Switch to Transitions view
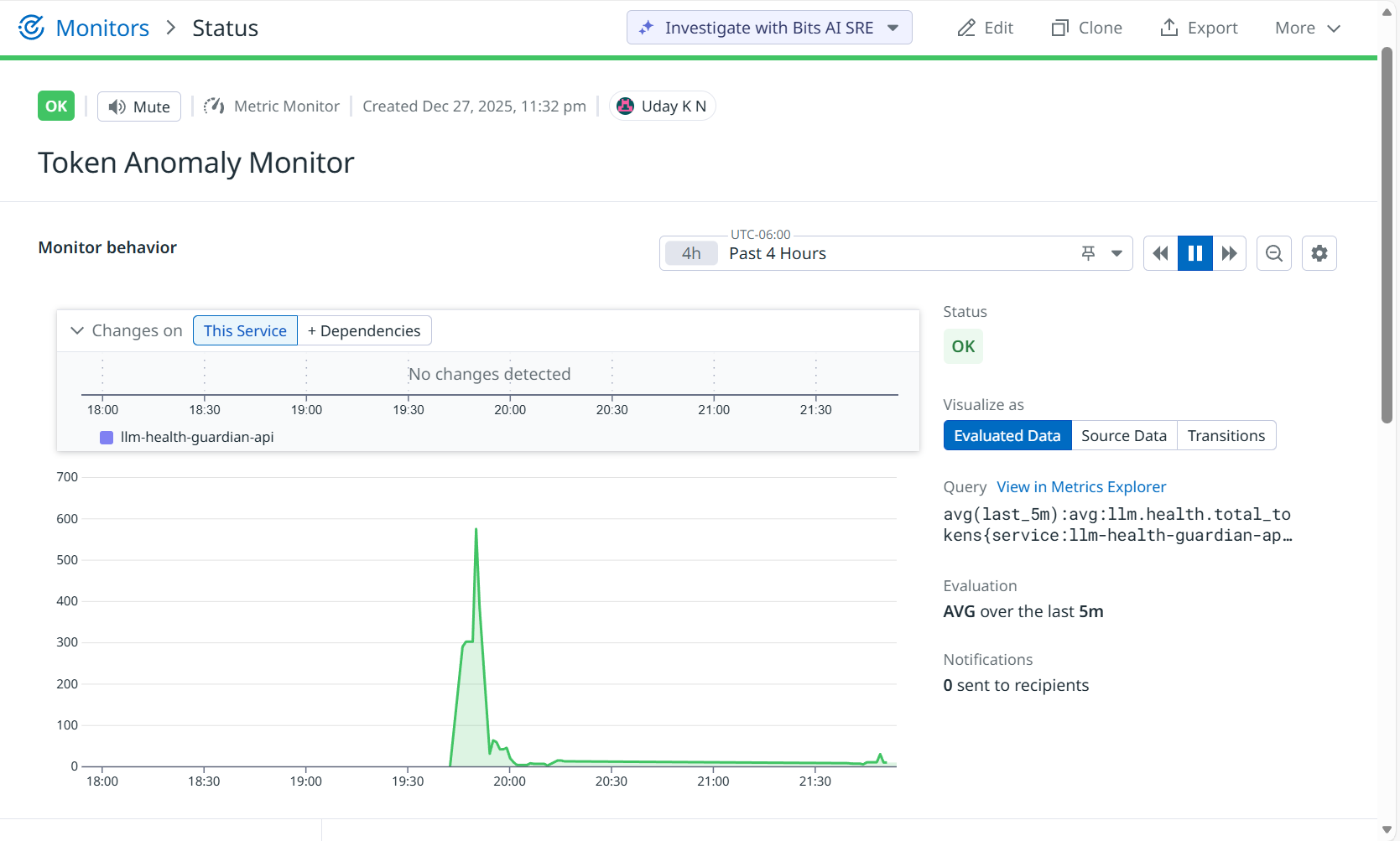The height and width of the screenshot is (841, 1400). click(x=1226, y=435)
